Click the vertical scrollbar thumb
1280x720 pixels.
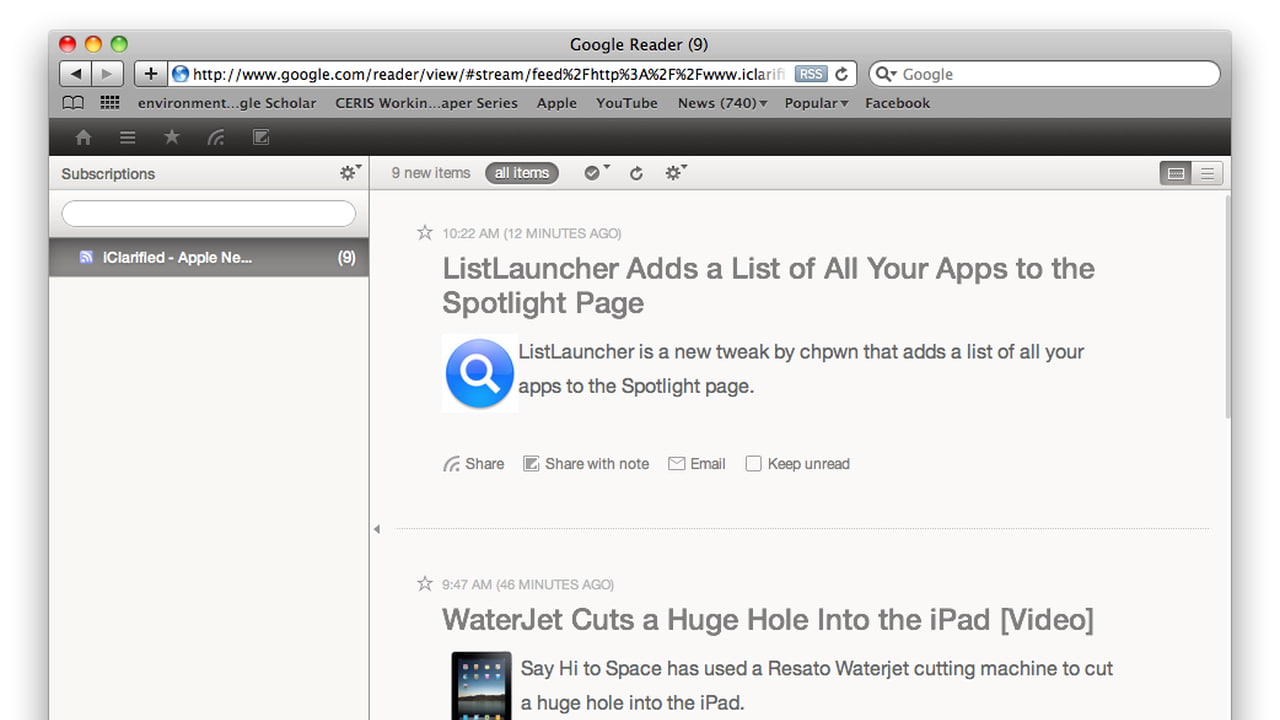point(1228,305)
